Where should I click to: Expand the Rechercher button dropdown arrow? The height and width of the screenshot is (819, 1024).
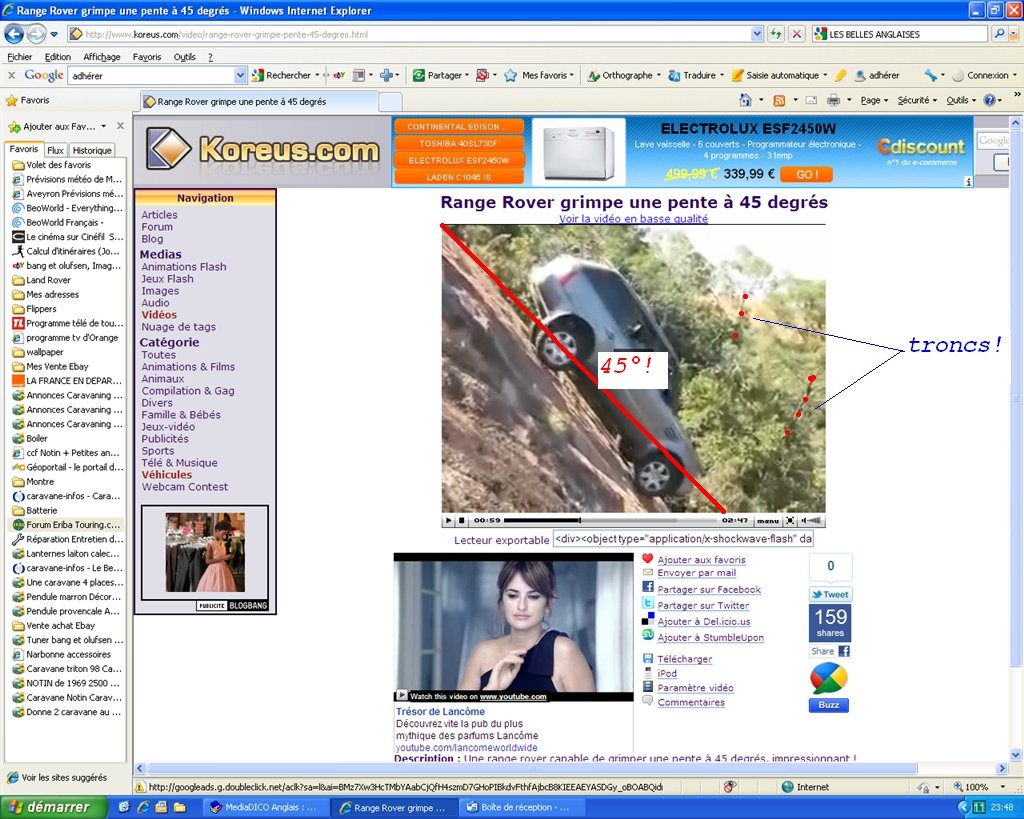(317, 75)
